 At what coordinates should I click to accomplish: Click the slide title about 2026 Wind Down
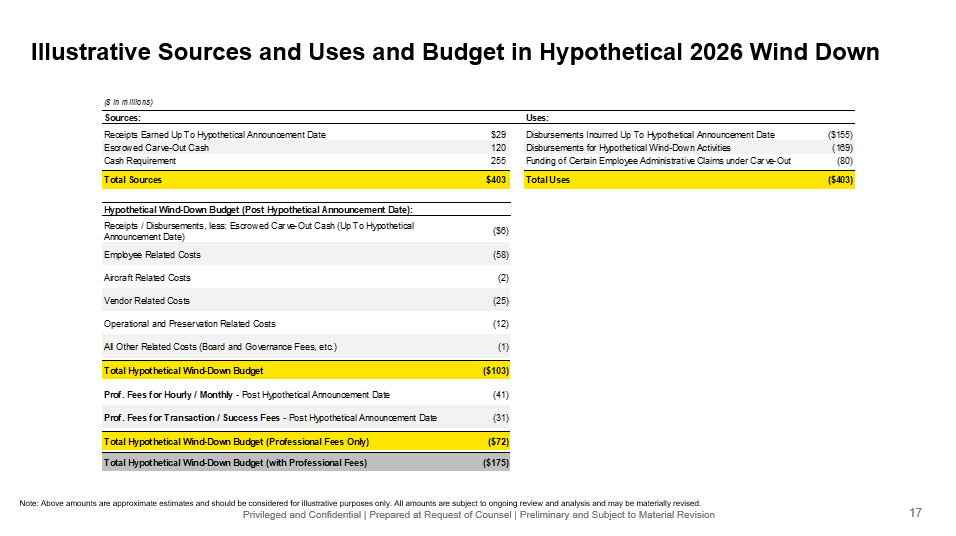(x=455, y=52)
